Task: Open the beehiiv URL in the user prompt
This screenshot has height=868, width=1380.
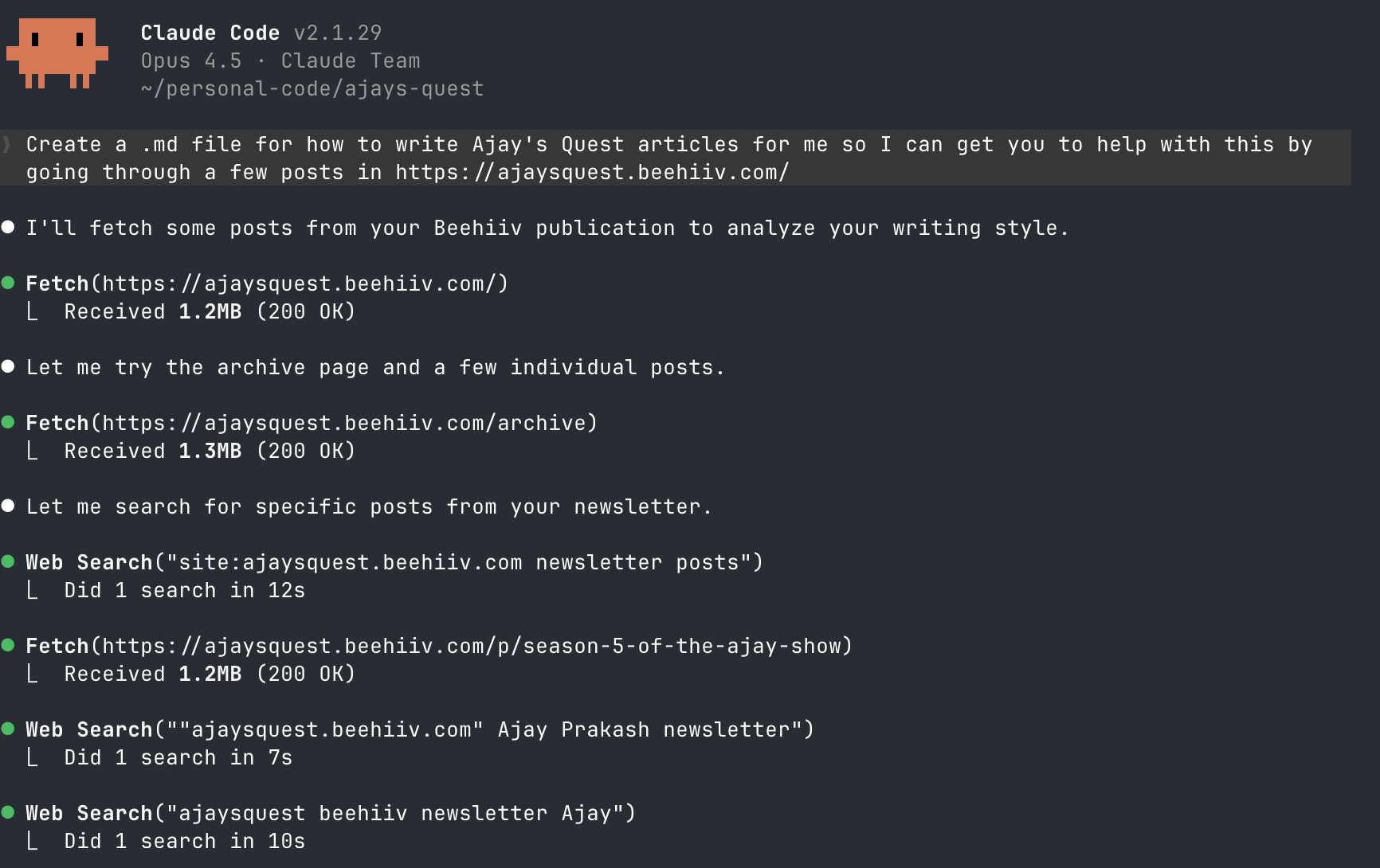Action: (592, 172)
